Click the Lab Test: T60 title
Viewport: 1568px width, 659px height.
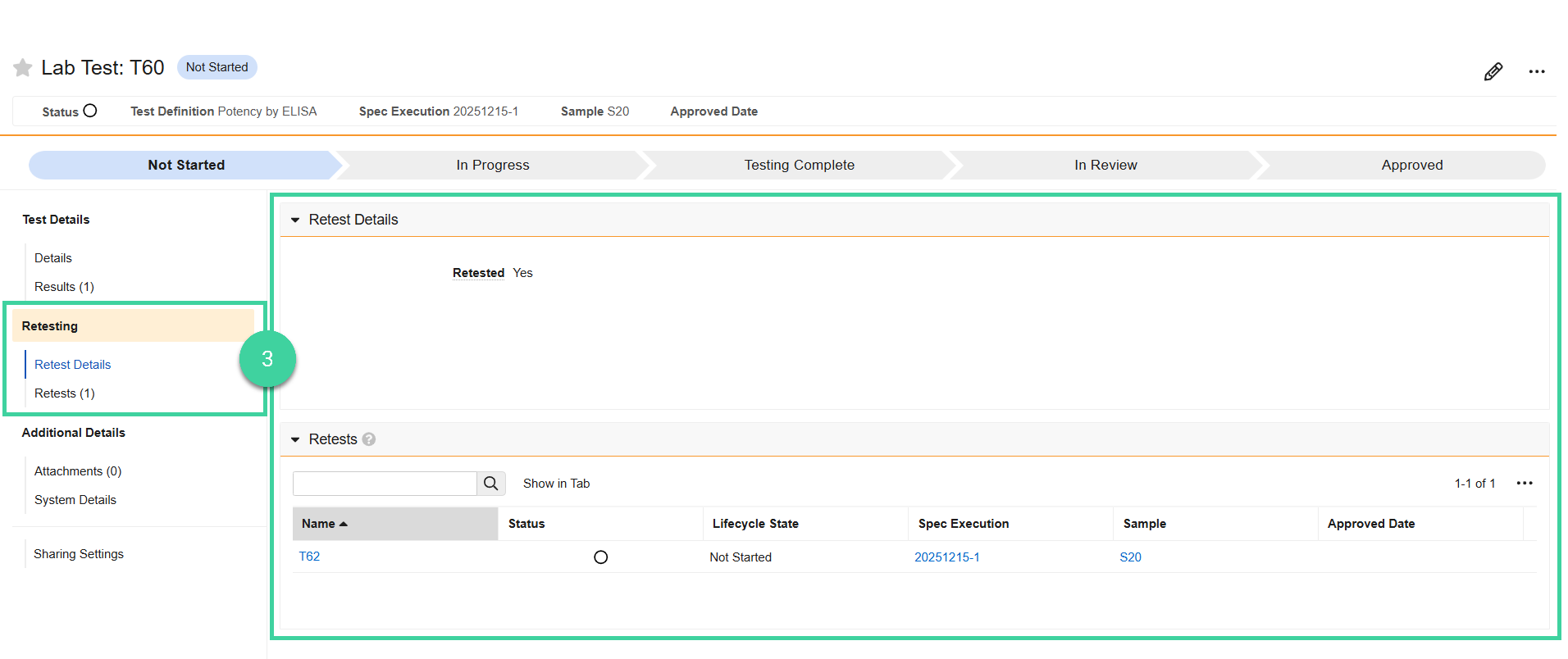coord(103,67)
